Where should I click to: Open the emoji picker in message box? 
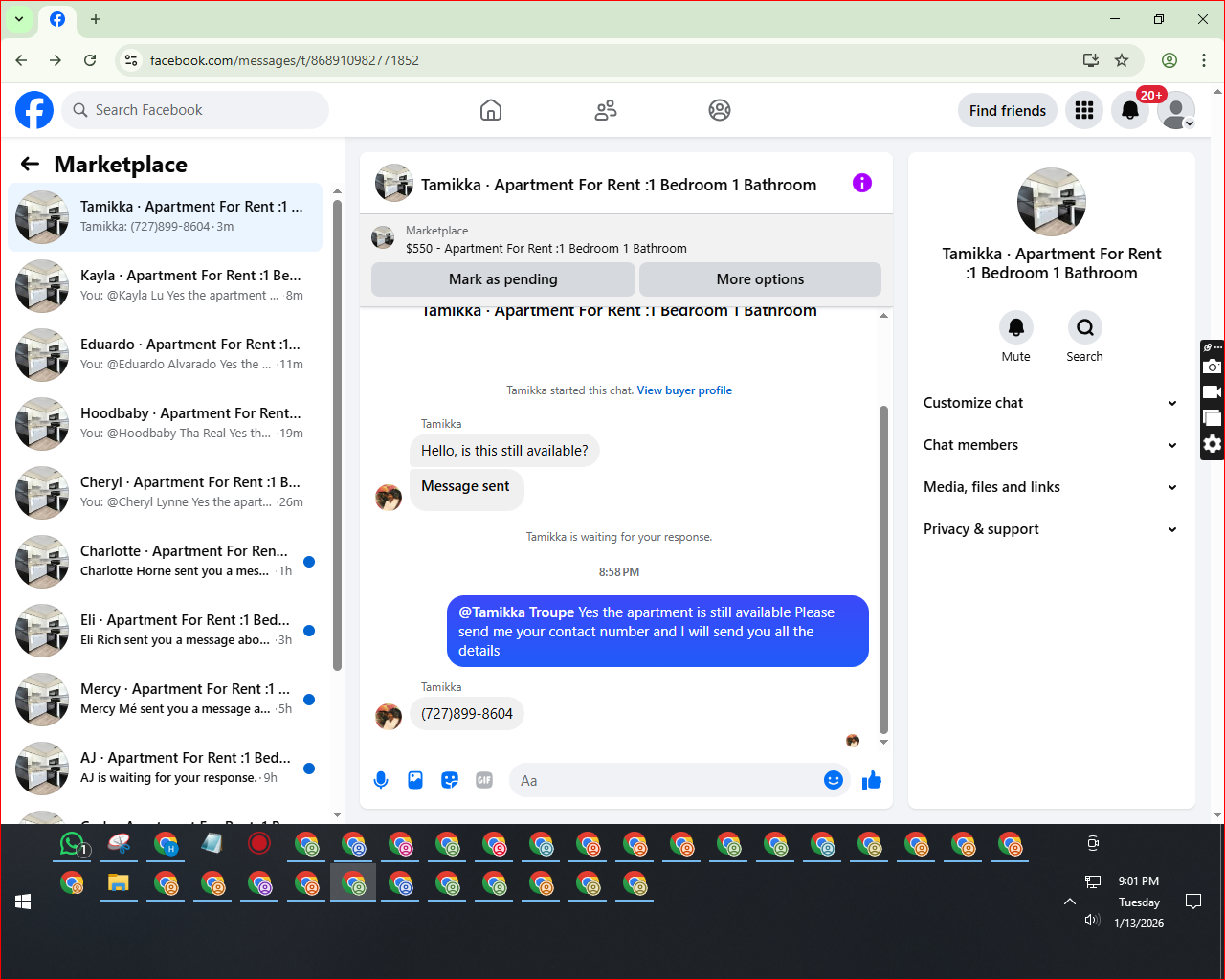click(834, 780)
